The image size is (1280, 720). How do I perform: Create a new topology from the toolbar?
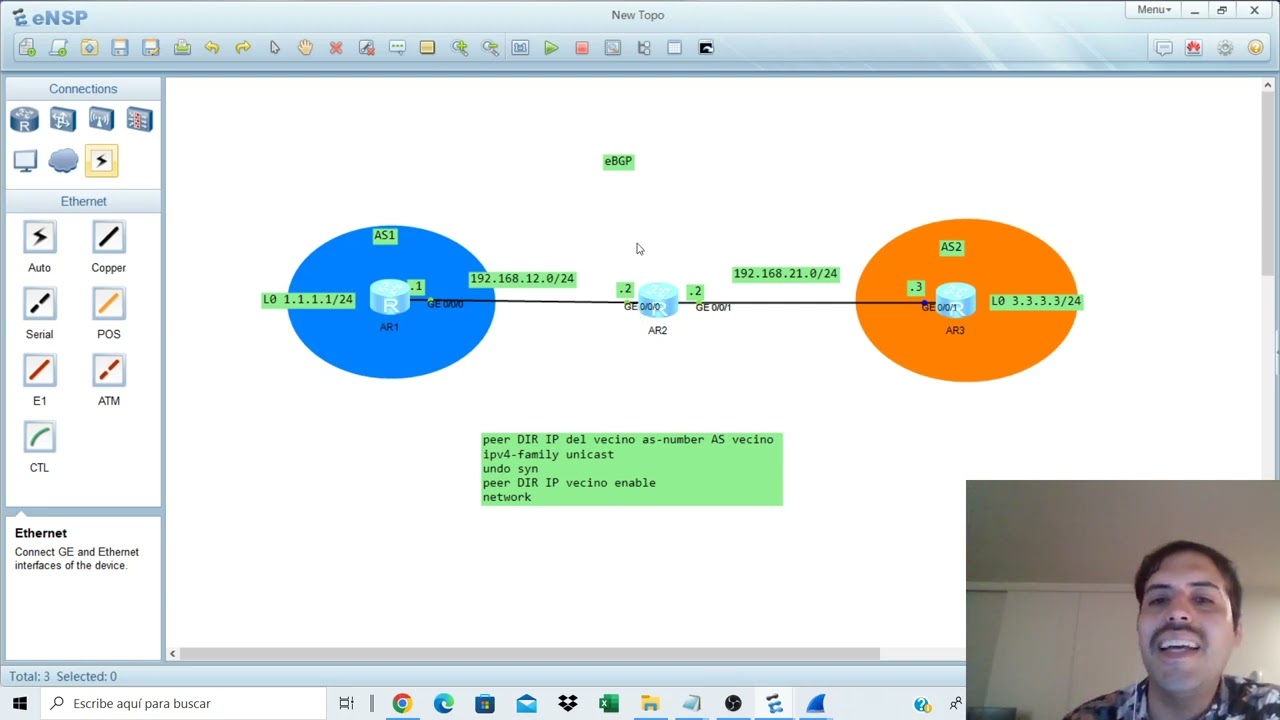point(27,48)
